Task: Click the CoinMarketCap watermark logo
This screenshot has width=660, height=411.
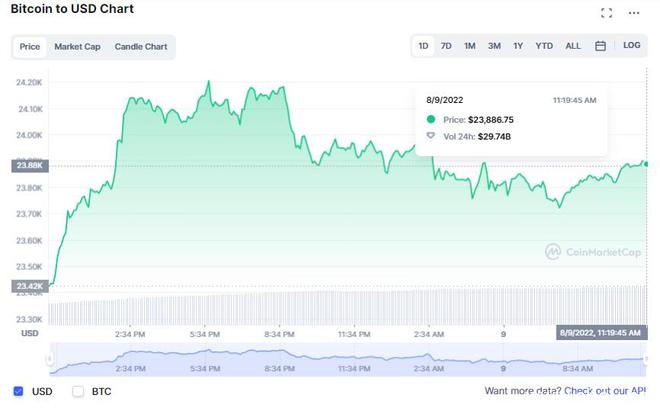Action: point(593,252)
